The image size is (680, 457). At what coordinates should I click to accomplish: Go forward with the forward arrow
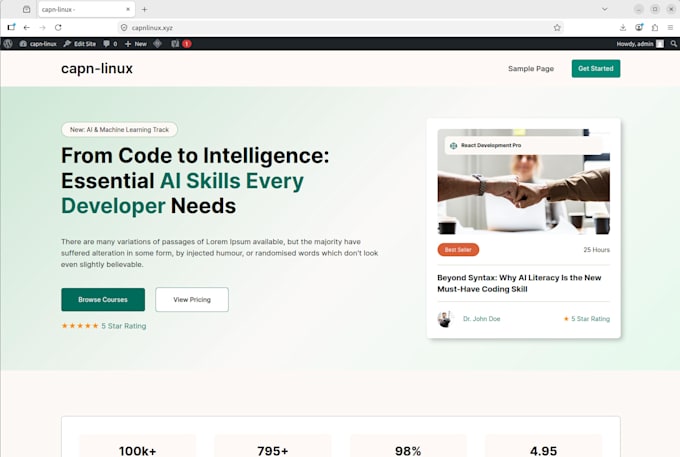click(x=42, y=27)
